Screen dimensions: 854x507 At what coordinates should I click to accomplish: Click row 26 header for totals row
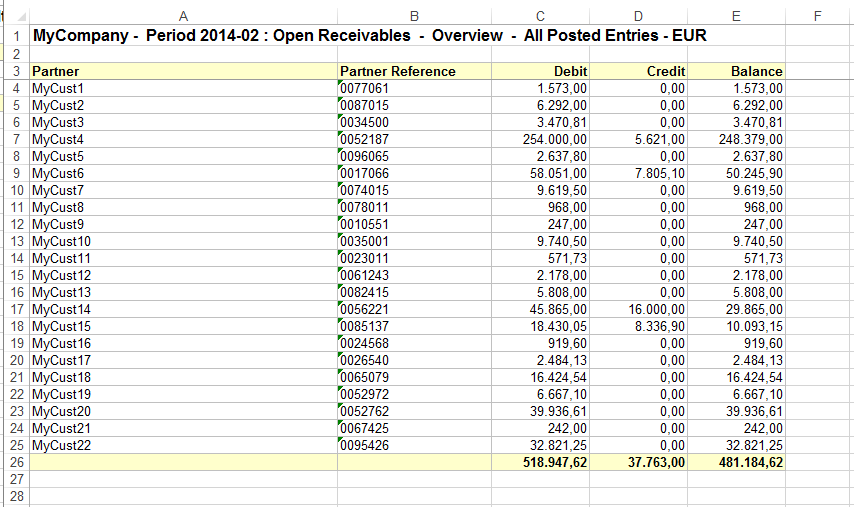click(x=15, y=462)
